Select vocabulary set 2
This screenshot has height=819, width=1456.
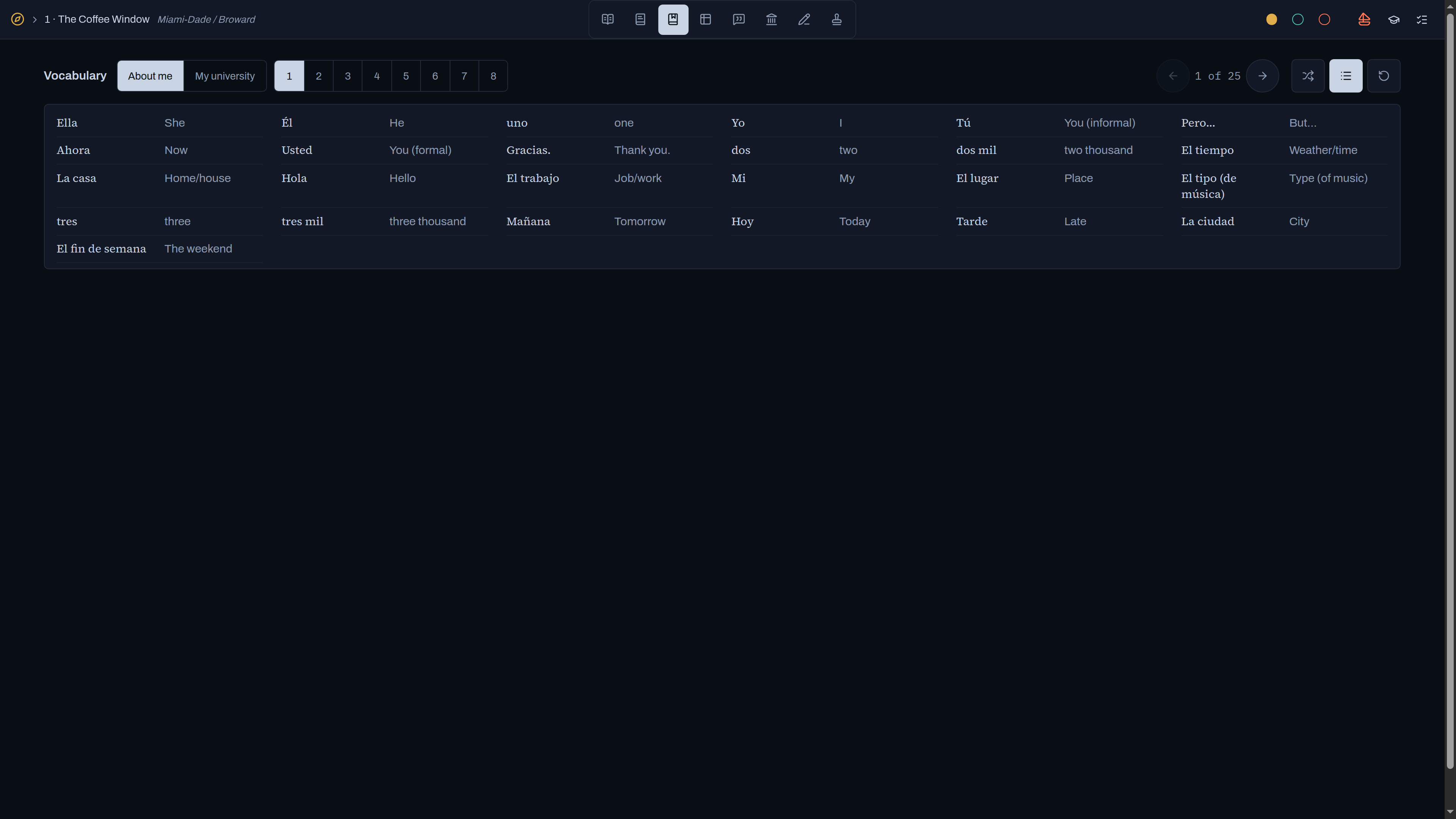click(x=319, y=76)
